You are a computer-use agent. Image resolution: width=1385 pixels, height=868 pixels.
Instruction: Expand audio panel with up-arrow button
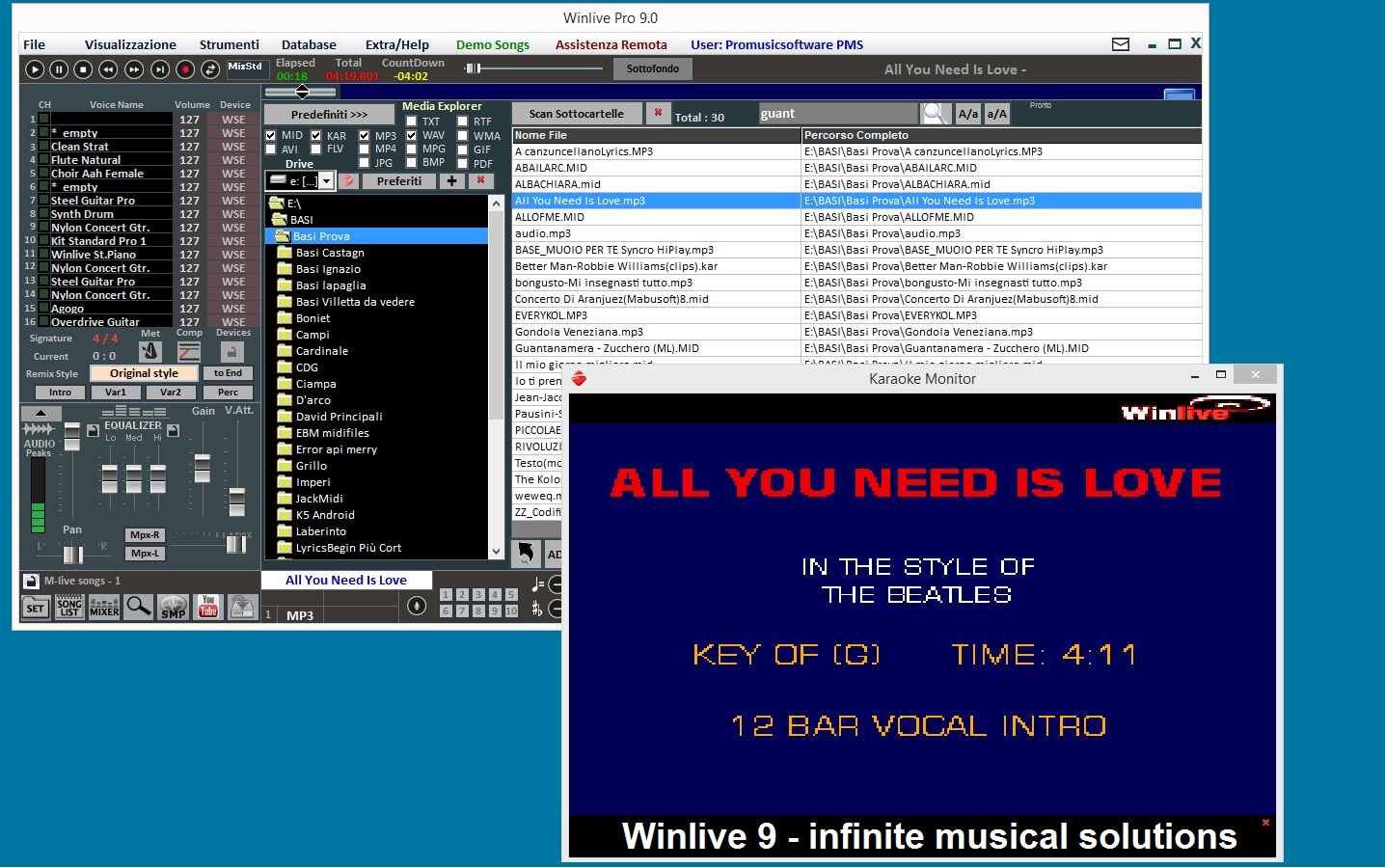[x=41, y=413]
